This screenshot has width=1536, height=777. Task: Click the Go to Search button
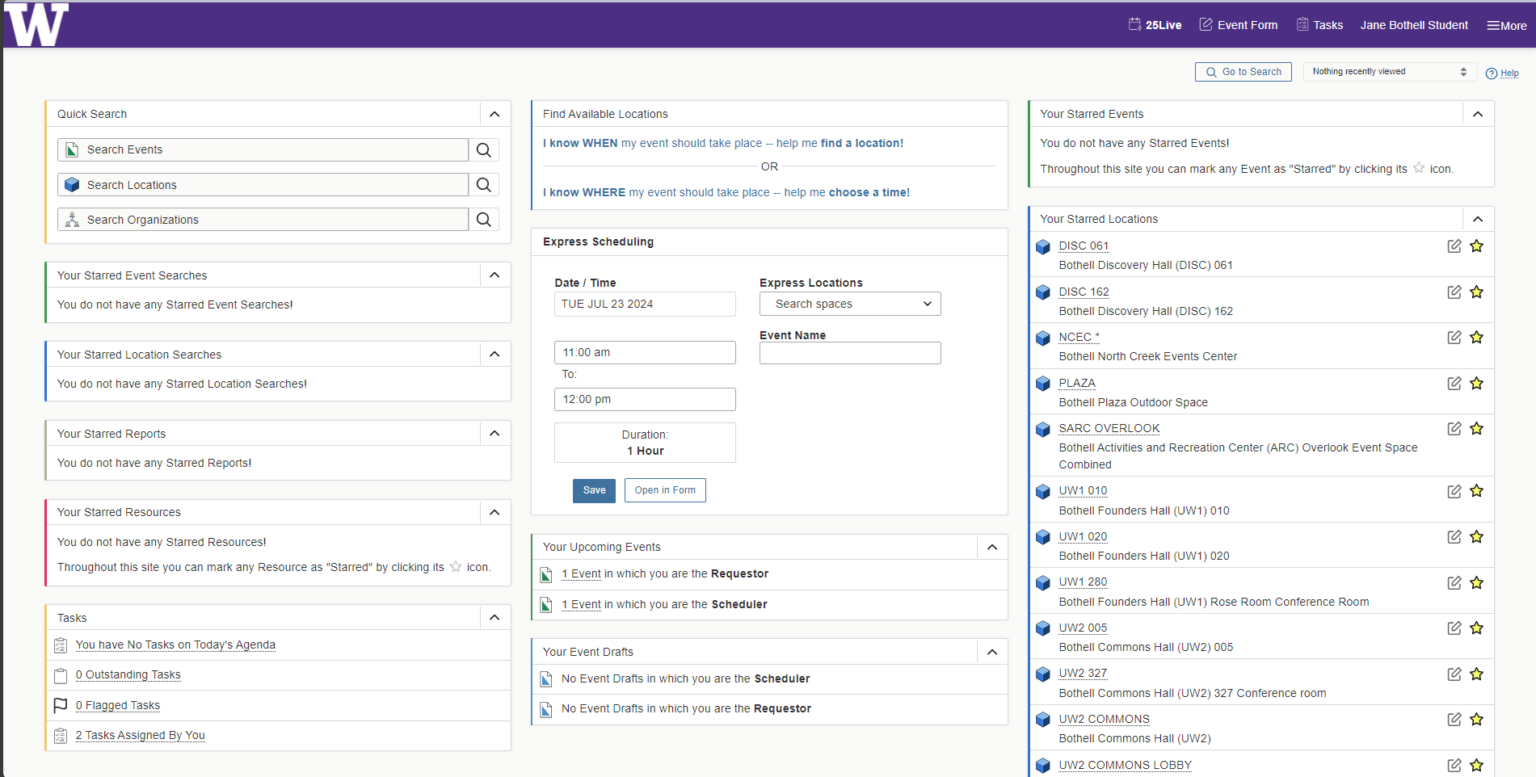[1243, 72]
